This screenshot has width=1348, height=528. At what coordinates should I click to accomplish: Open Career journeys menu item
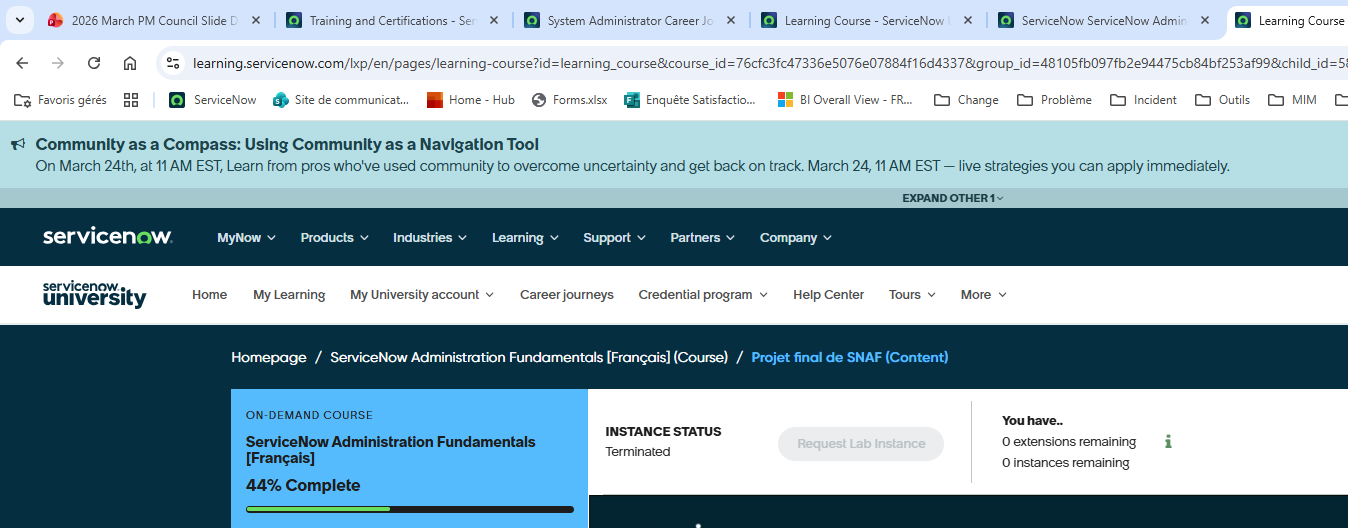click(x=567, y=295)
